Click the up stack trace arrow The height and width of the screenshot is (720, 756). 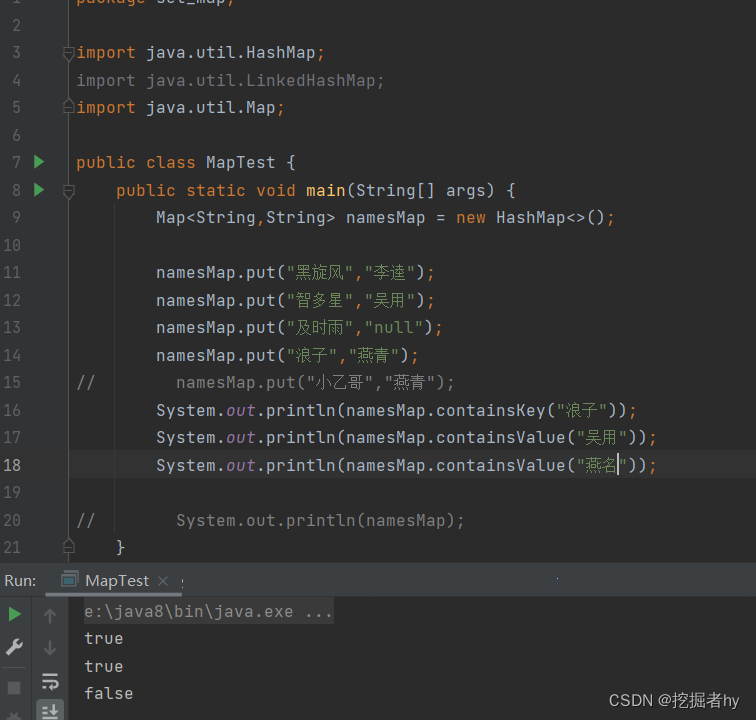(x=50, y=616)
